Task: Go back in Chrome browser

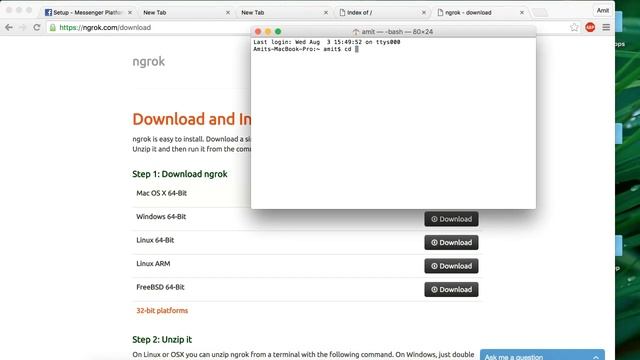Action: point(9,27)
